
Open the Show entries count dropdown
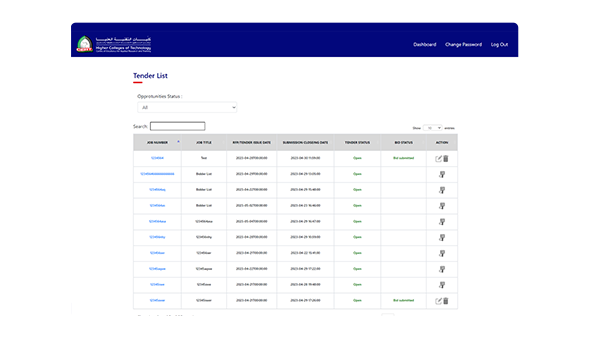[432, 128]
